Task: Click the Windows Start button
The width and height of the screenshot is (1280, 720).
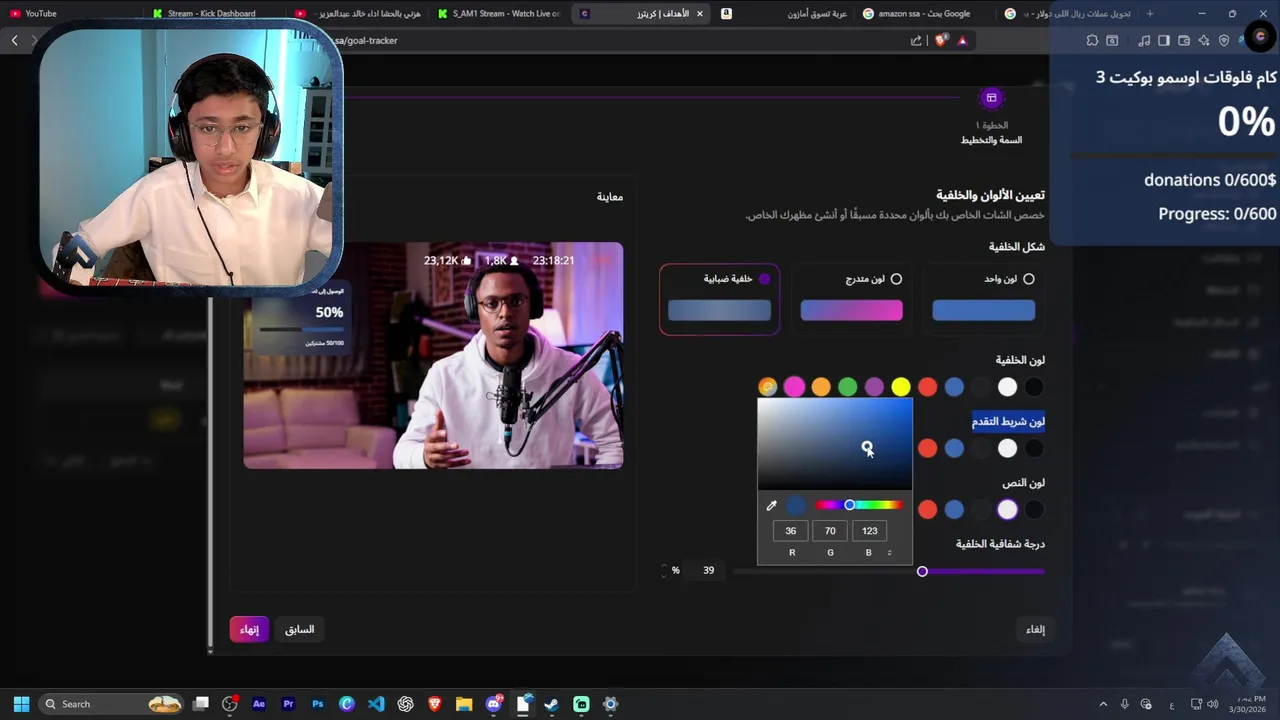Action: coord(21,704)
